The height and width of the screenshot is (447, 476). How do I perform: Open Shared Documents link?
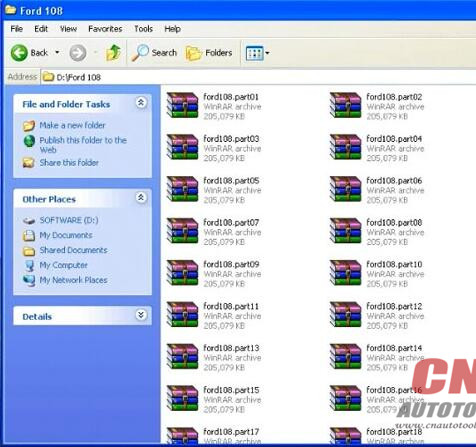[x=73, y=250]
